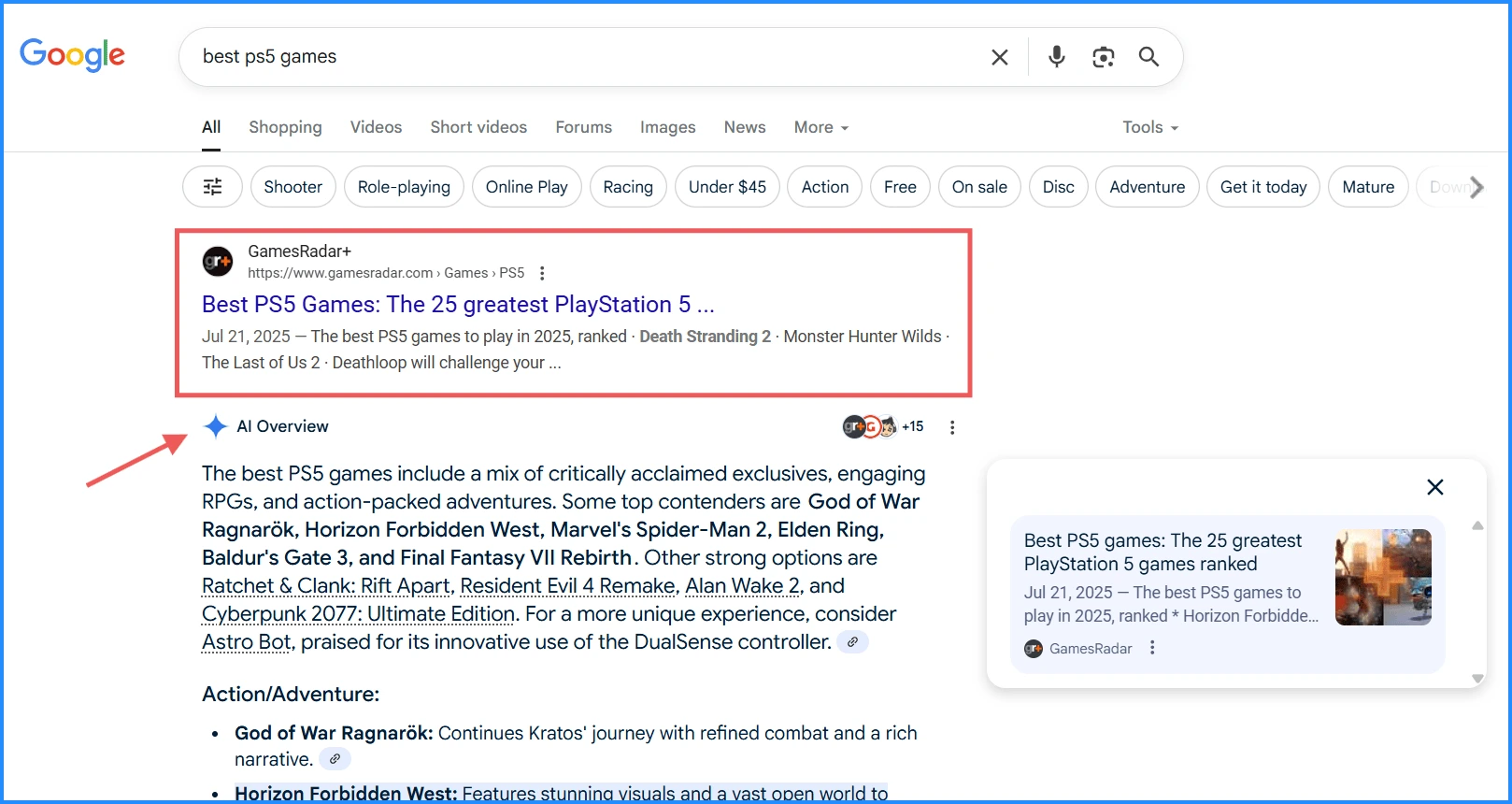Open Google Lens image search icon

click(x=1103, y=57)
